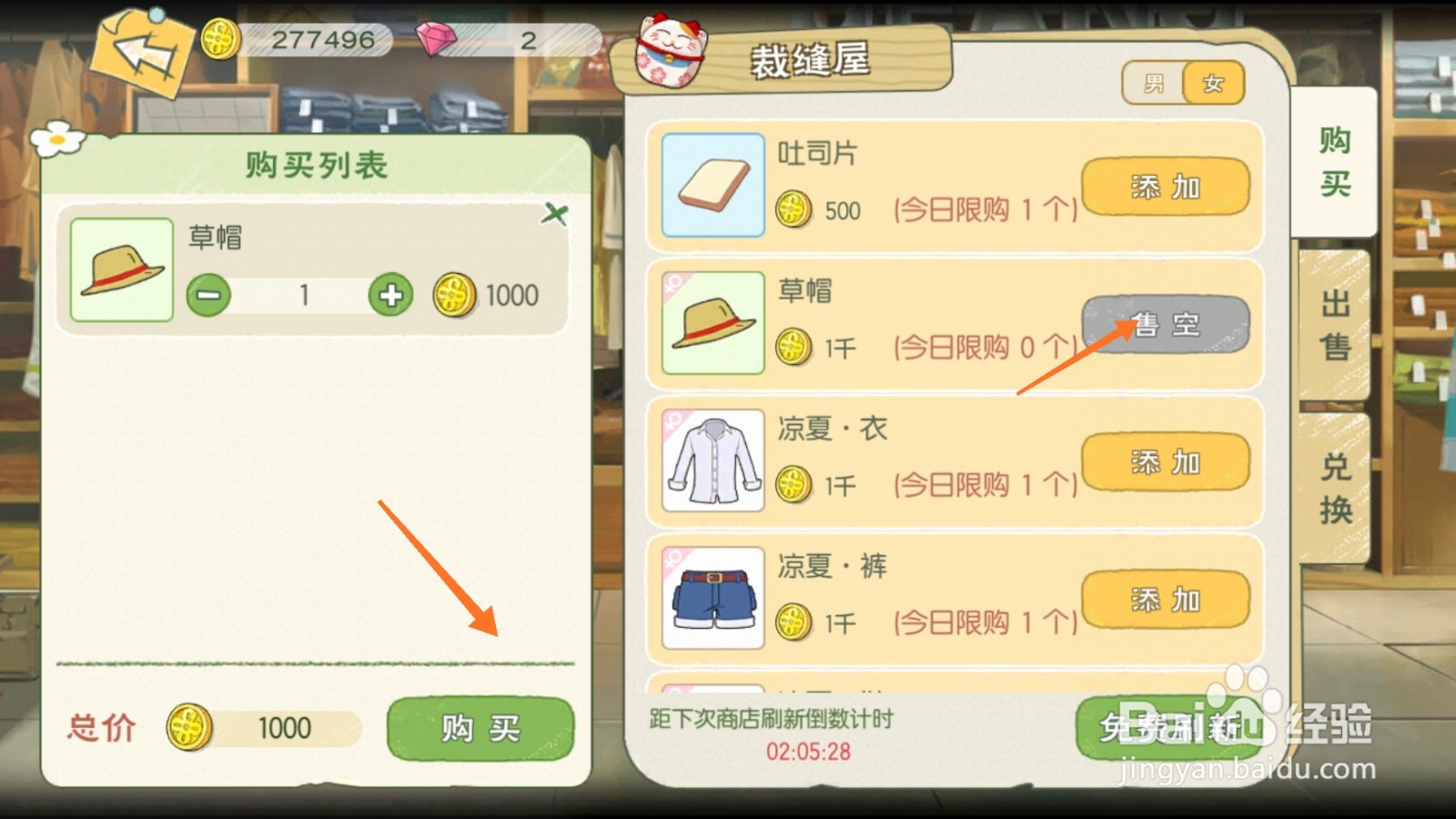This screenshot has height=819, width=1456.
Task: Click the 免费刷新 refresh button
Action: pyautogui.click(x=1169, y=728)
